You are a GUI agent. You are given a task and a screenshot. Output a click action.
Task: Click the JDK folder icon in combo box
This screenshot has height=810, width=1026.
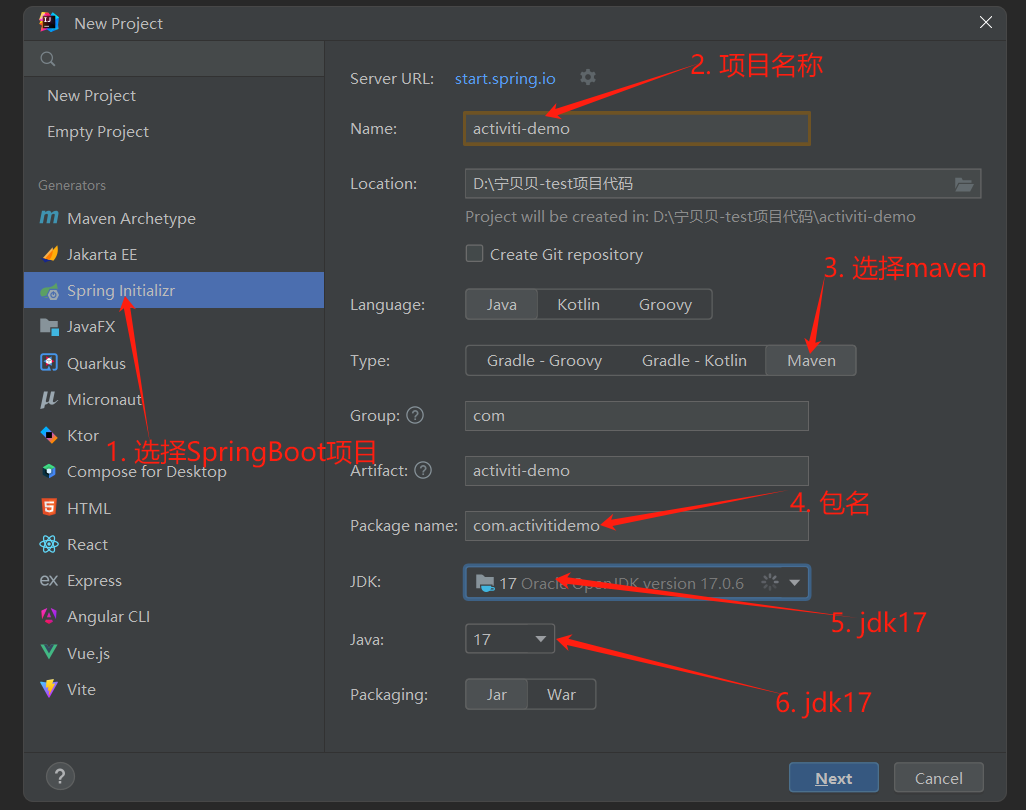(485, 582)
